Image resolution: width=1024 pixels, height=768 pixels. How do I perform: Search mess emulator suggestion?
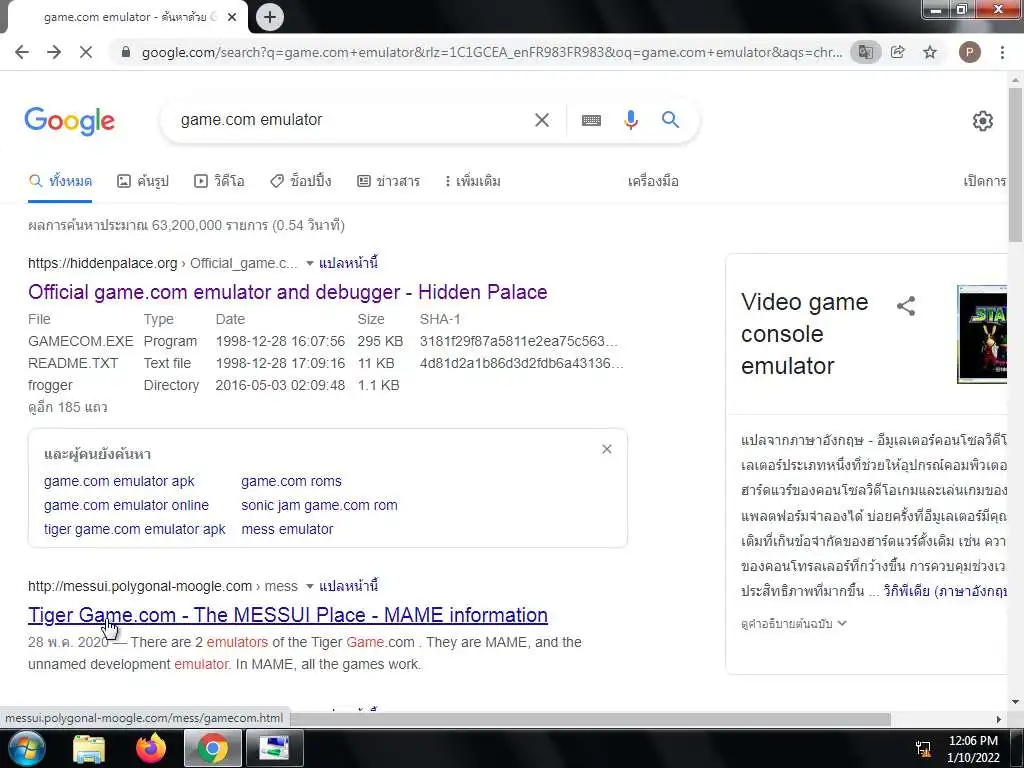click(x=287, y=530)
